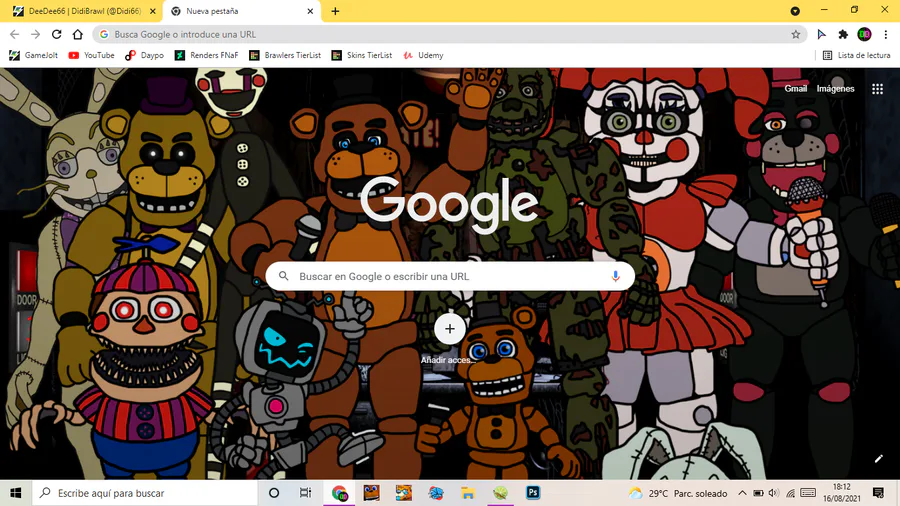Open the Freddy face taskbar app

(x=371, y=493)
